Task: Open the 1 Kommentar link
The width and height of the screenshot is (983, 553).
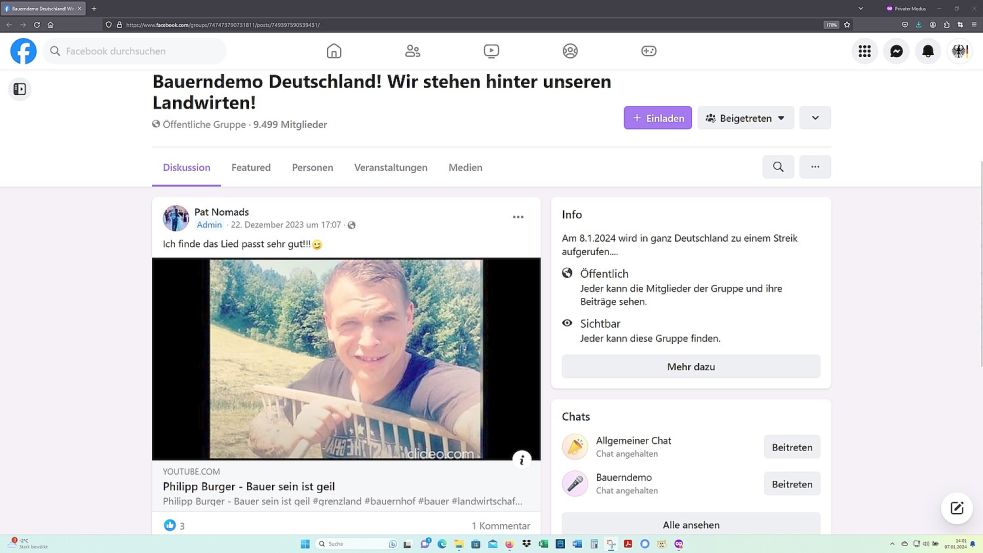Action: coord(501,526)
